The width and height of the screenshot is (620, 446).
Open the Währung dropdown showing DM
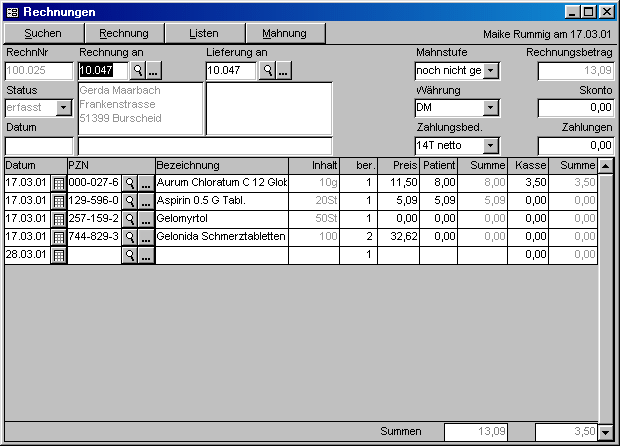[x=491, y=108]
